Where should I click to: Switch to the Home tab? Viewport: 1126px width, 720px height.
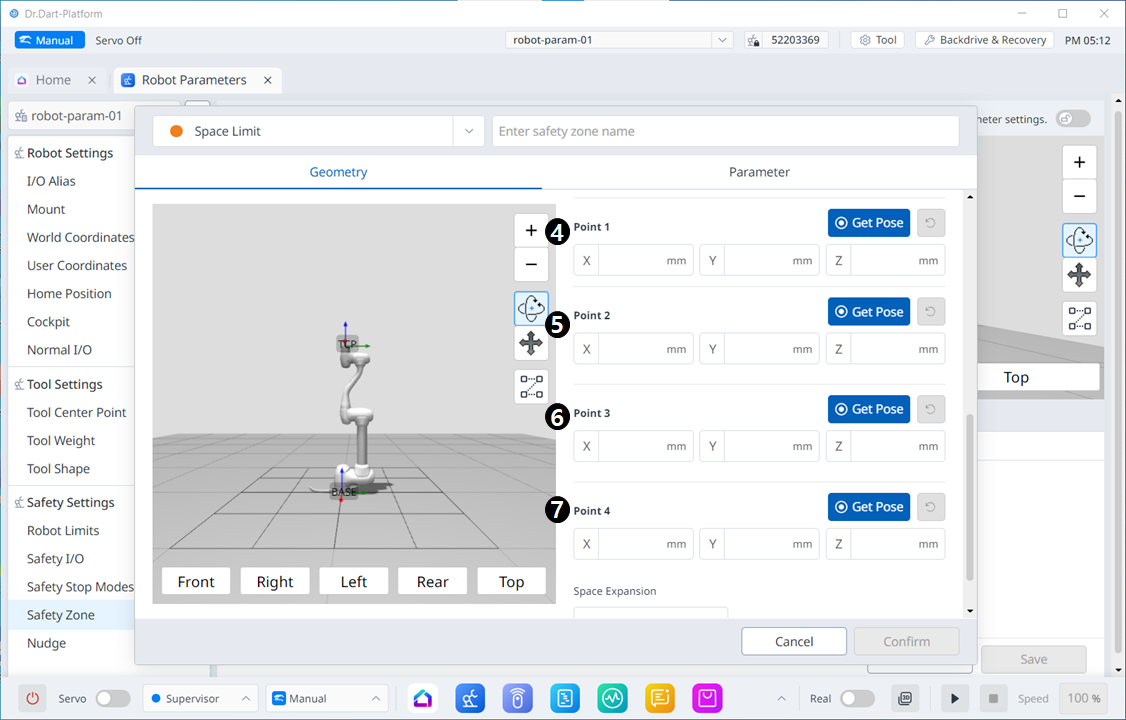pyautogui.click(x=52, y=80)
